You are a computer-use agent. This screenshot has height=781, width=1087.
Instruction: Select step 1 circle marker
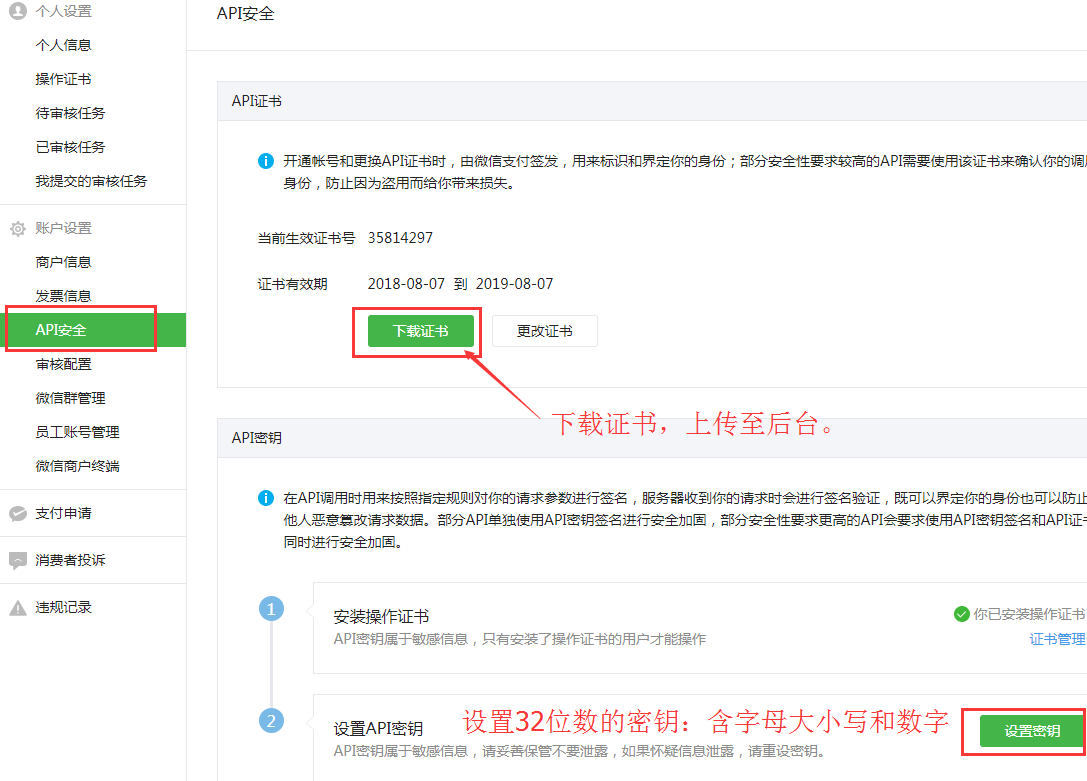pyautogui.click(x=271, y=608)
